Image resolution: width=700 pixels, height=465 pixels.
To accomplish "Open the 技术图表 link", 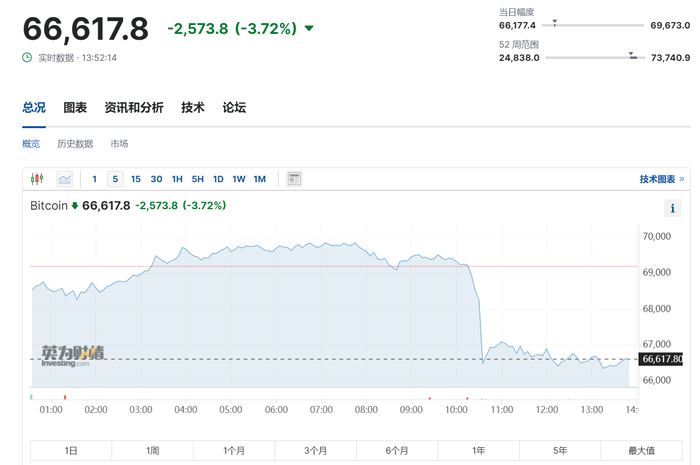I will [x=661, y=179].
